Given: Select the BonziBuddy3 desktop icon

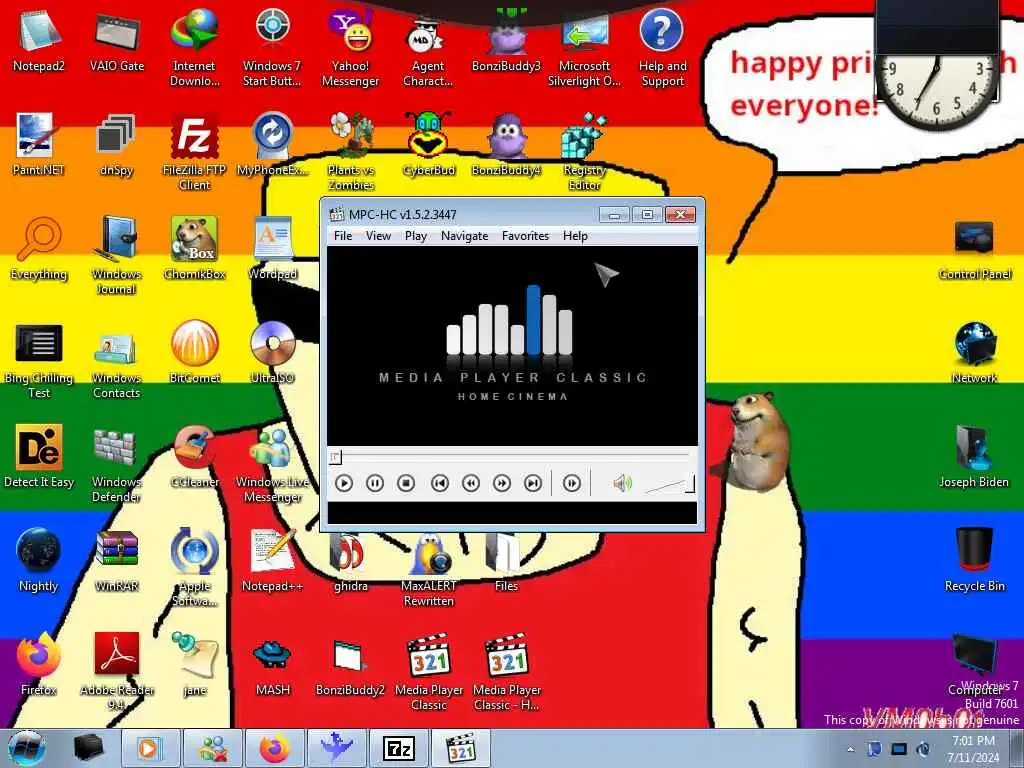Looking at the screenshot, I should [507, 40].
